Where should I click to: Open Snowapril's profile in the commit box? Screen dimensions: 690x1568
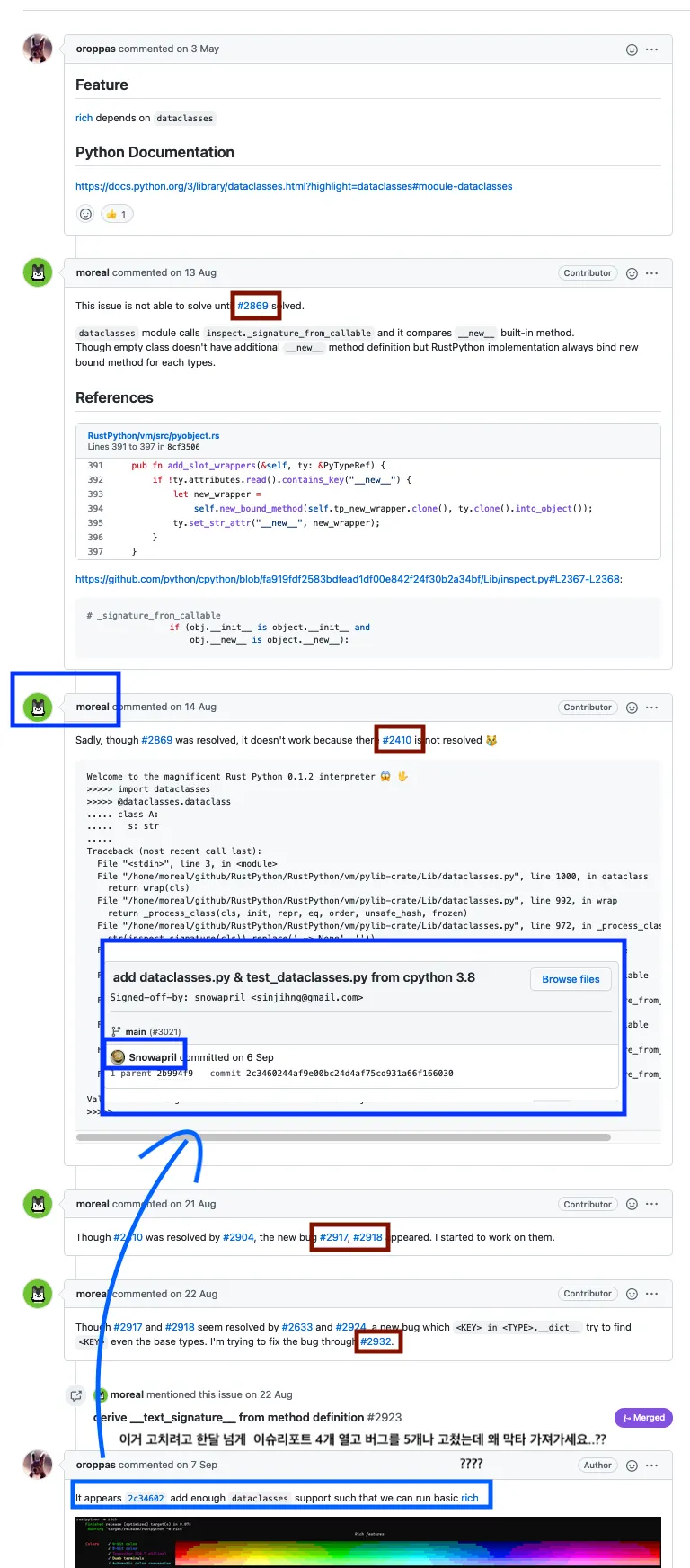[153, 1057]
